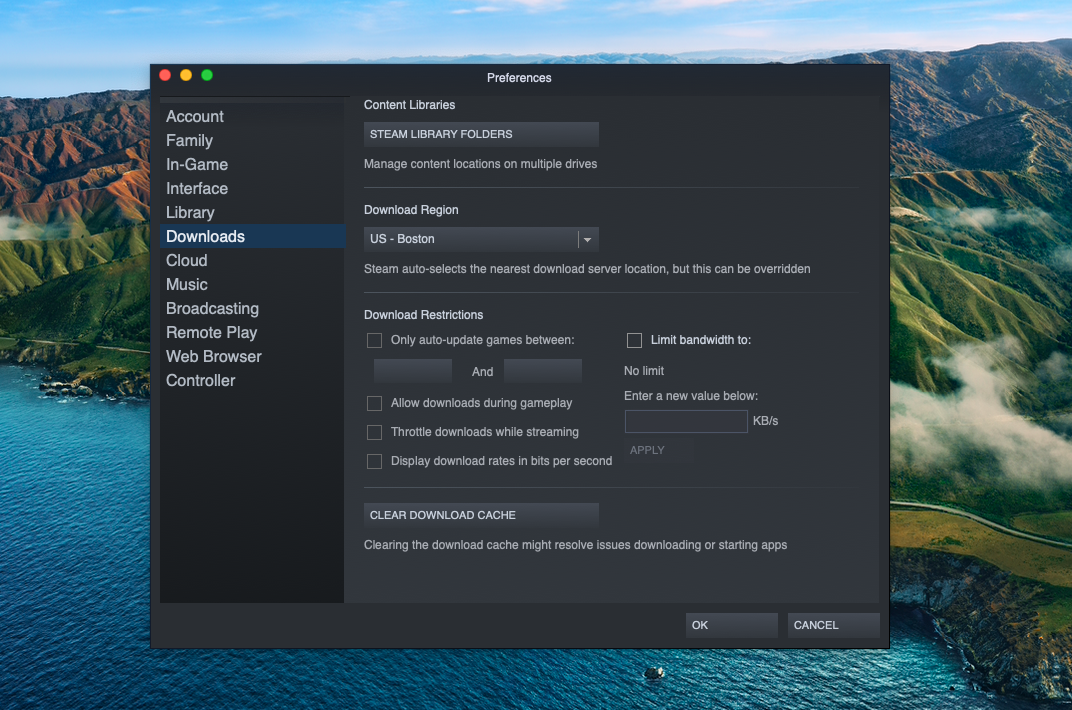Open the Account settings section

(195, 117)
